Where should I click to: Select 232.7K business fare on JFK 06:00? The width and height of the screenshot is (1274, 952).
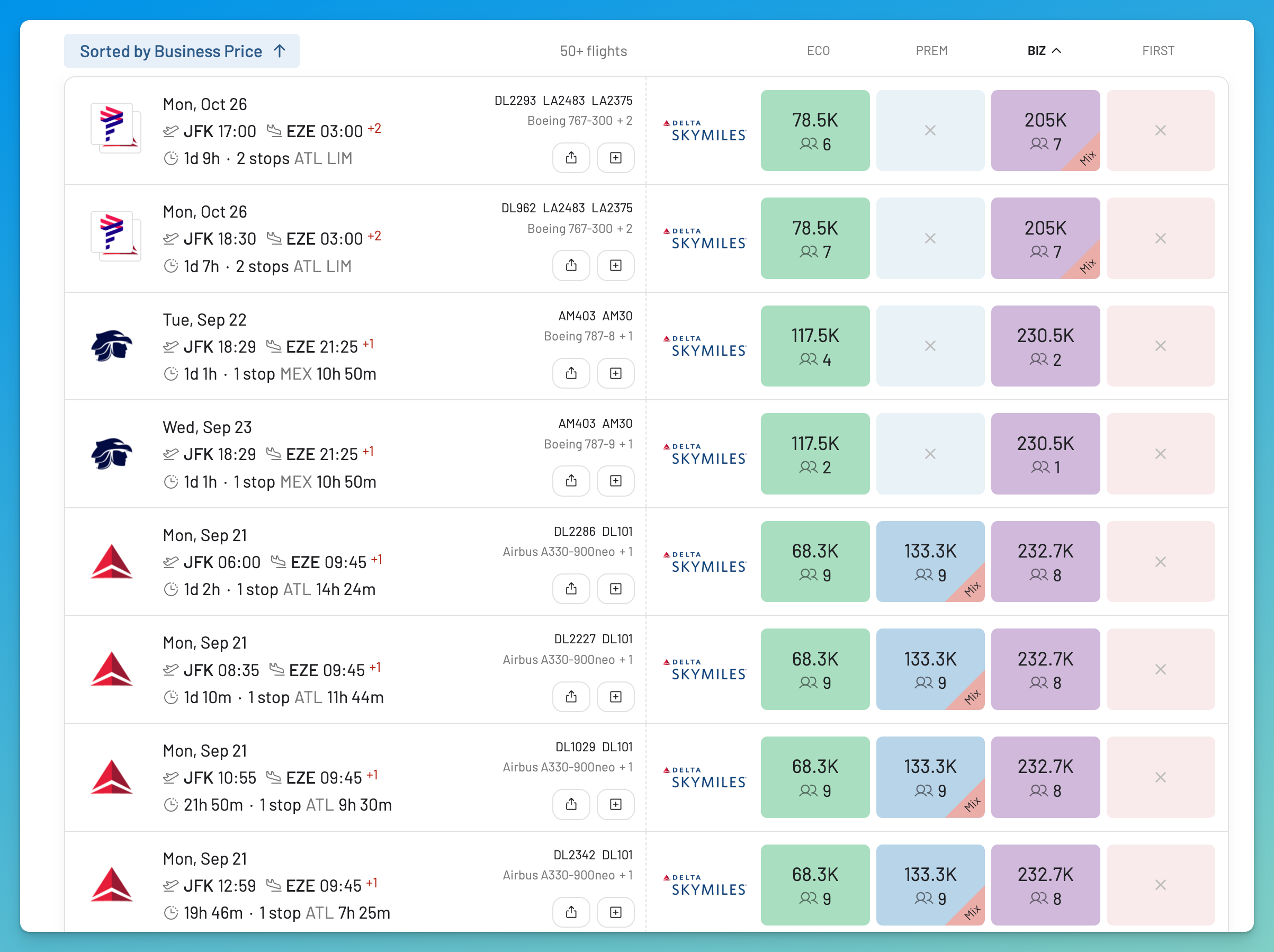point(1045,562)
